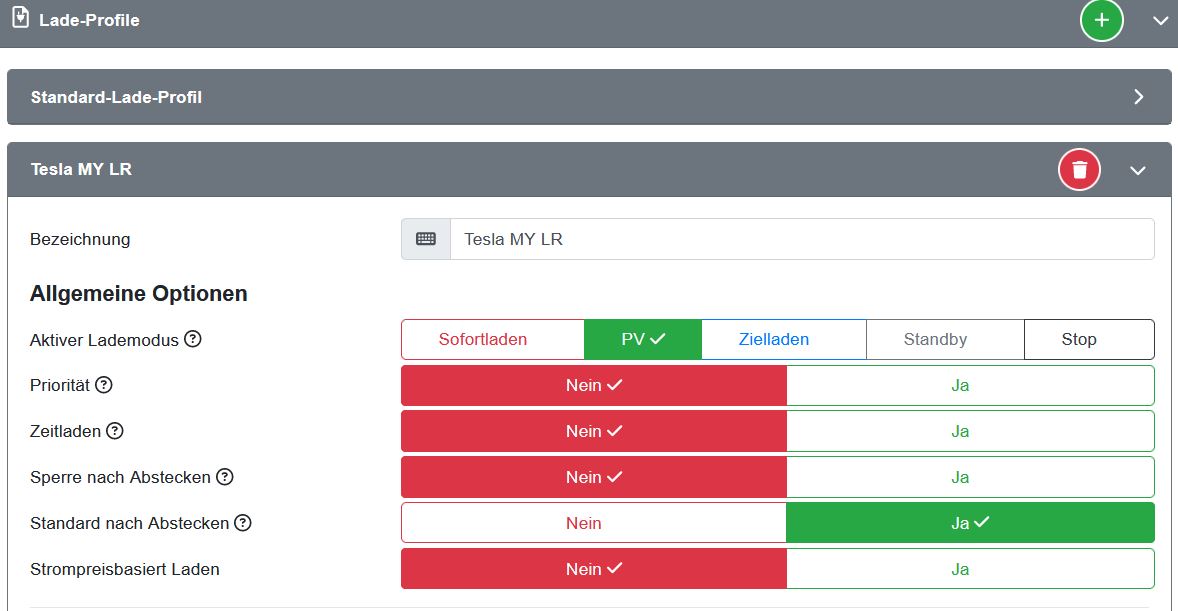Set Strompreisbasiert Laden to Ja

(x=970, y=569)
